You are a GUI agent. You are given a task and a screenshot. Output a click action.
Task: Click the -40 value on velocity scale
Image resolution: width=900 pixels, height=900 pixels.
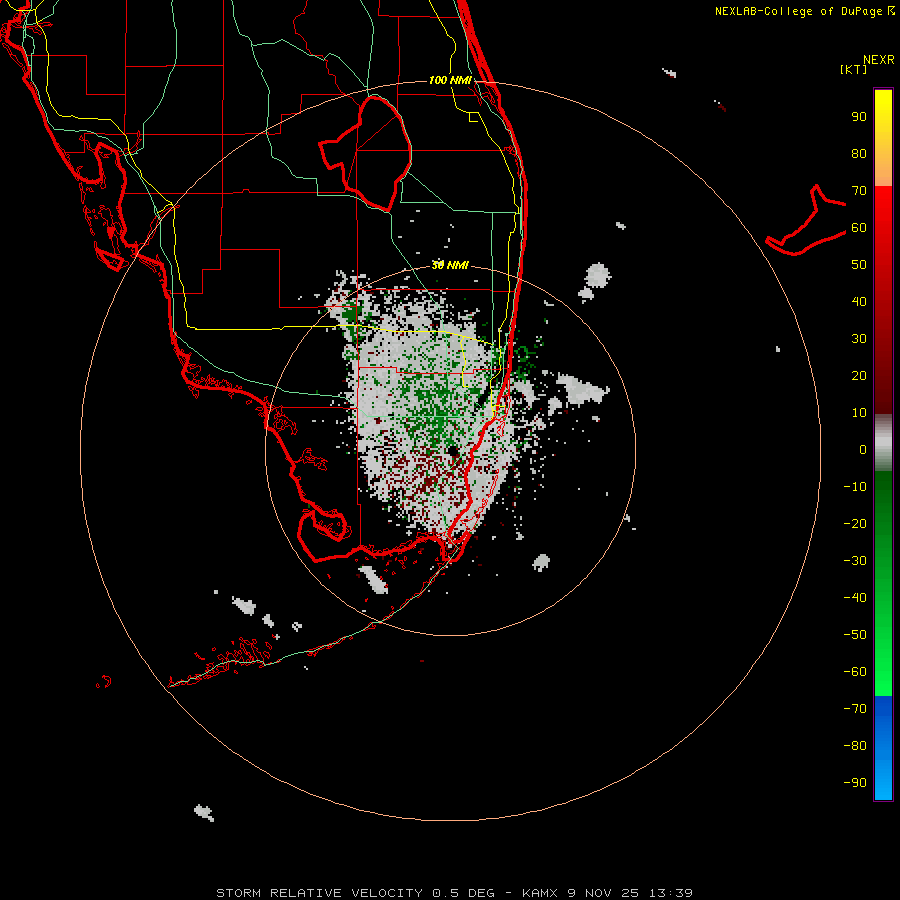coord(855,598)
